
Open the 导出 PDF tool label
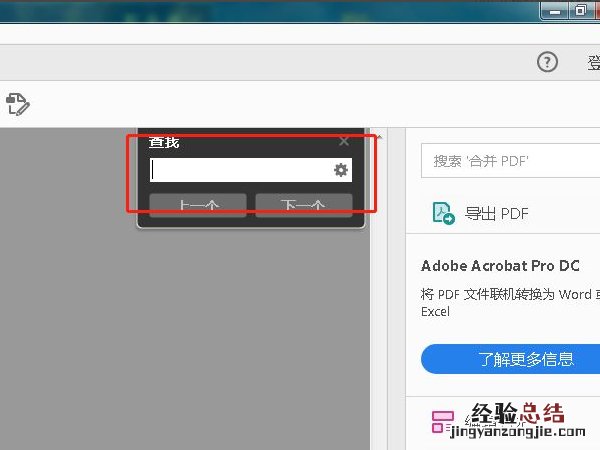click(x=496, y=214)
